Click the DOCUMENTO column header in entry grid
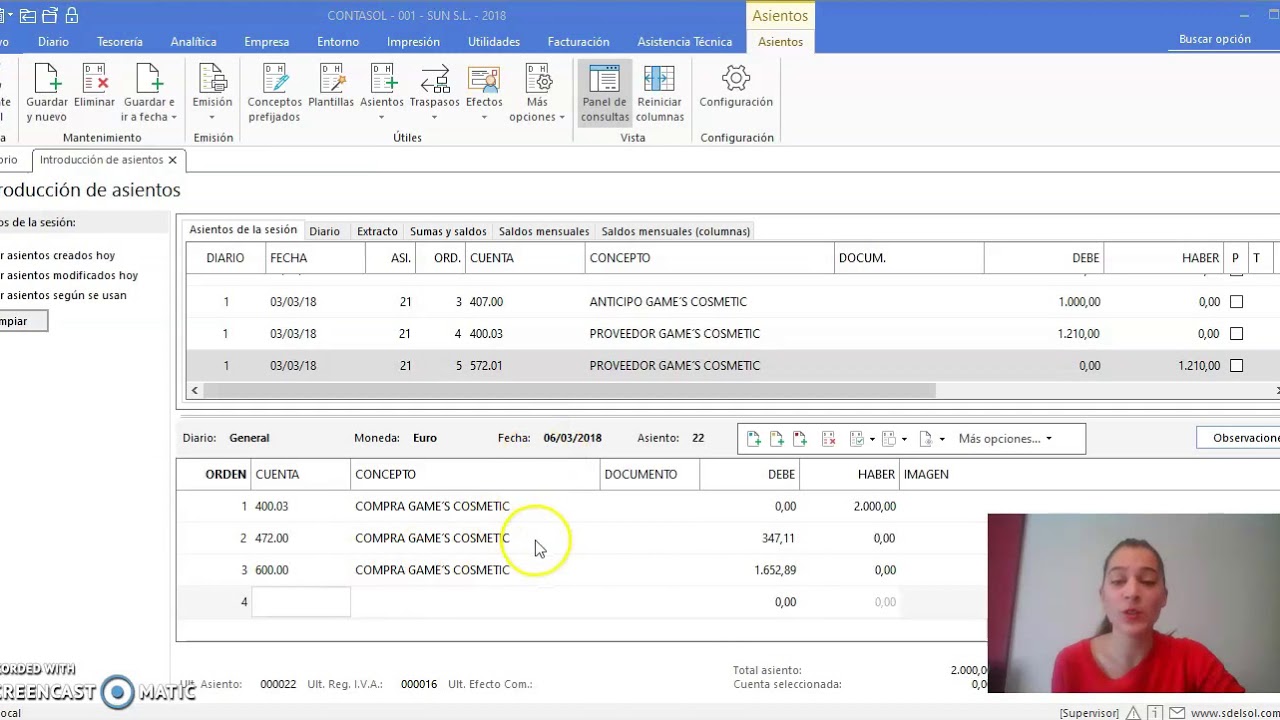 click(650, 474)
